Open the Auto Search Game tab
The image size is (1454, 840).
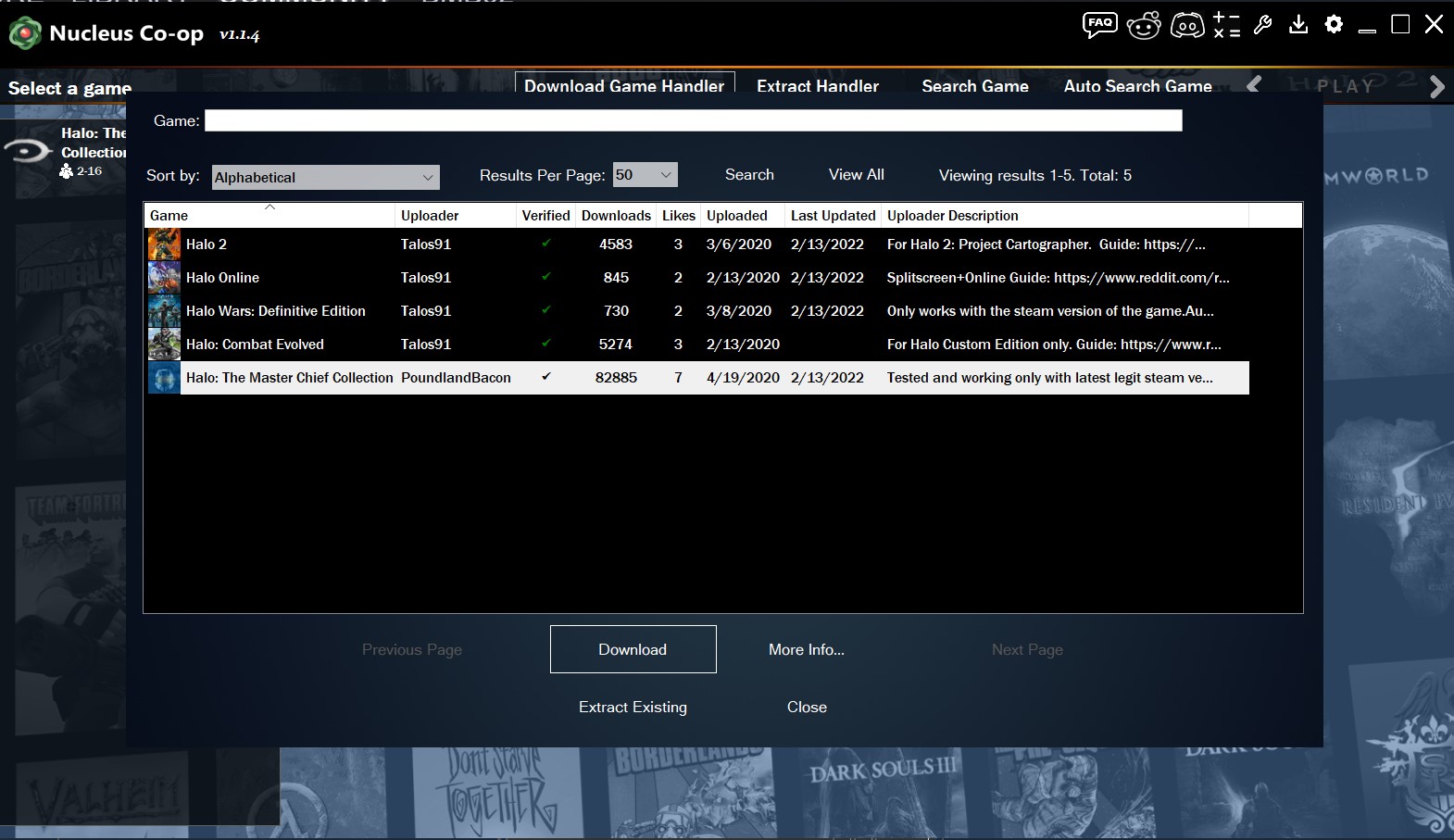point(1138,85)
